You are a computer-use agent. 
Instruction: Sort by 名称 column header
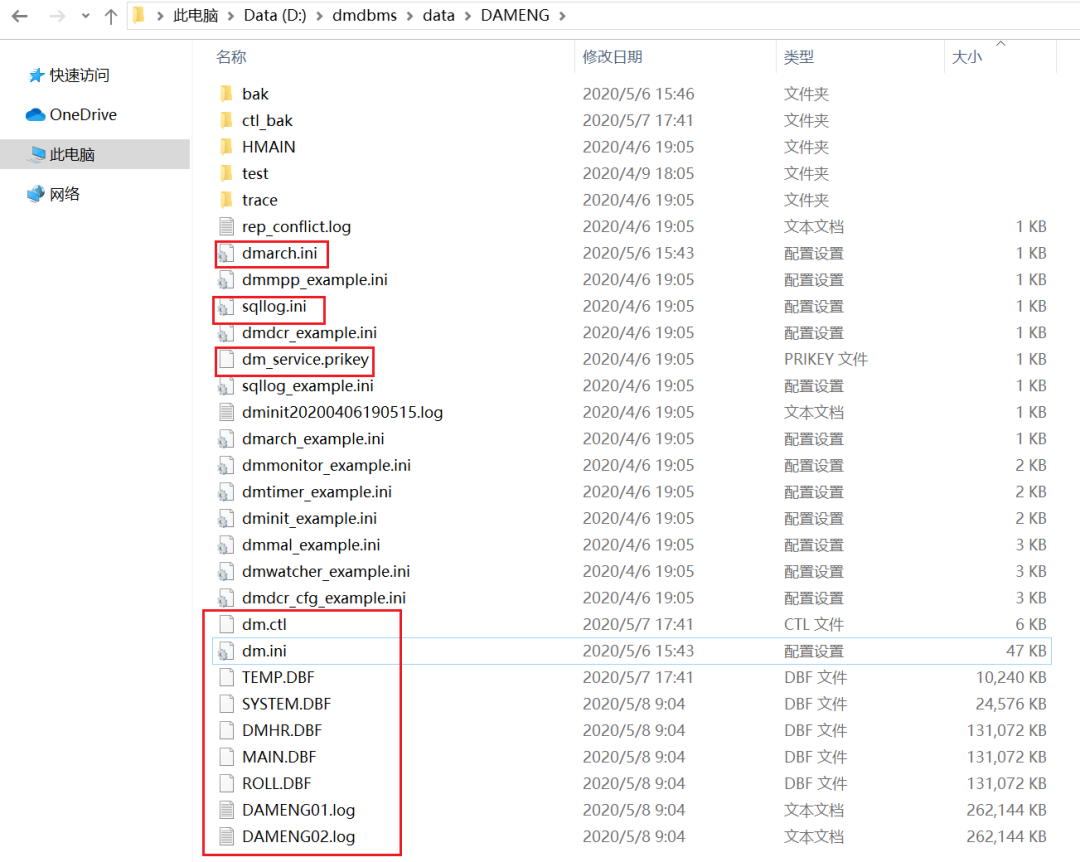coord(231,57)
